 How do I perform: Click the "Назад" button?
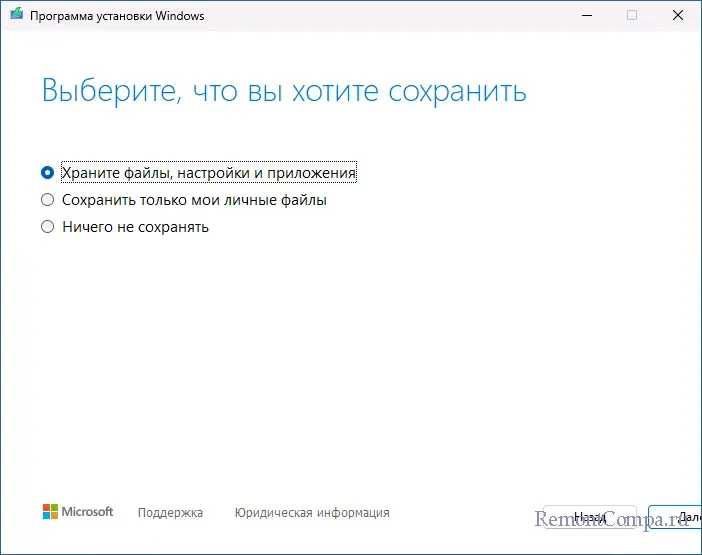point(590,517)
